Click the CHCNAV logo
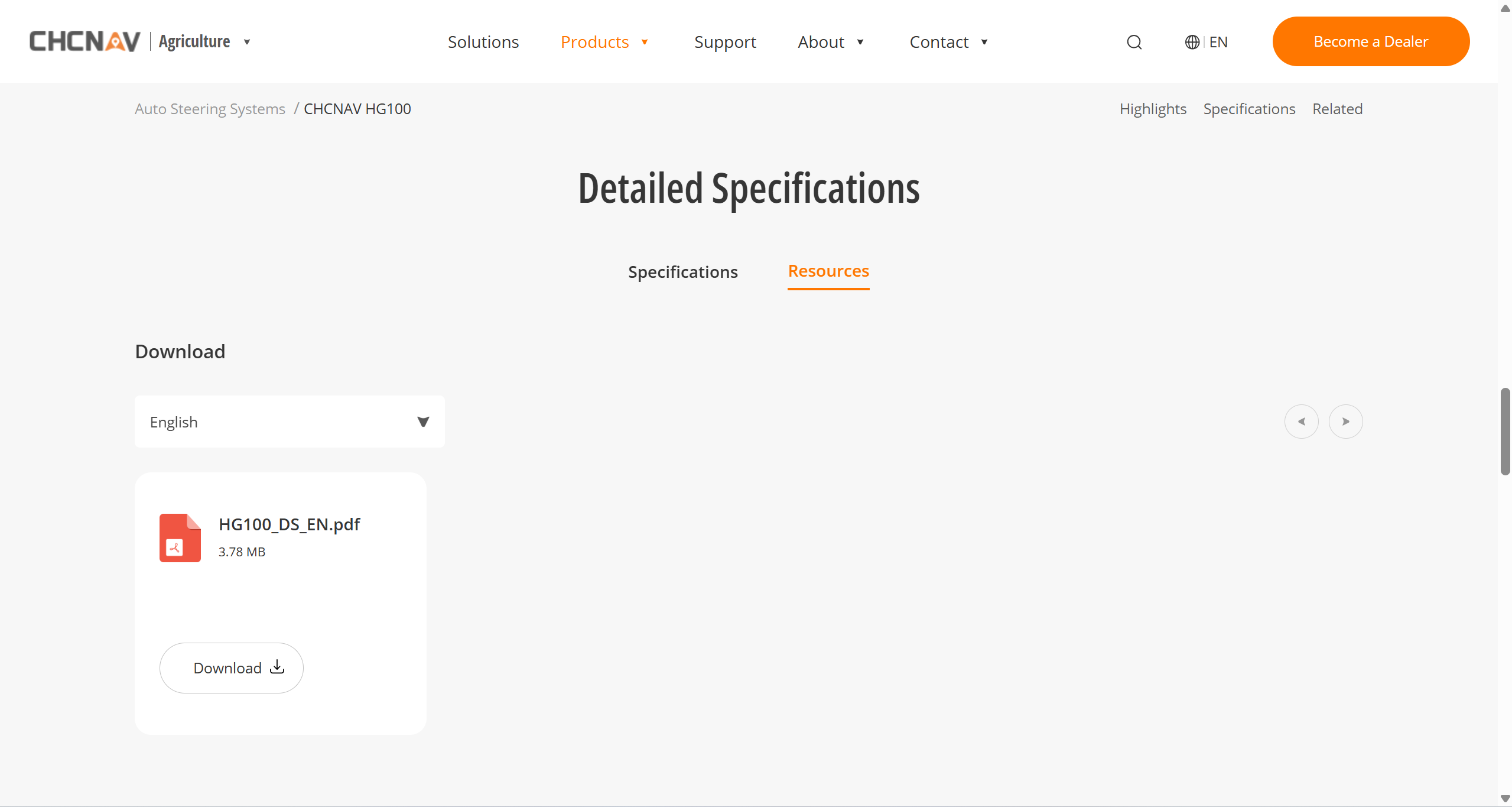This screenshot has height=807, width=1512. [x=85, y=41]
